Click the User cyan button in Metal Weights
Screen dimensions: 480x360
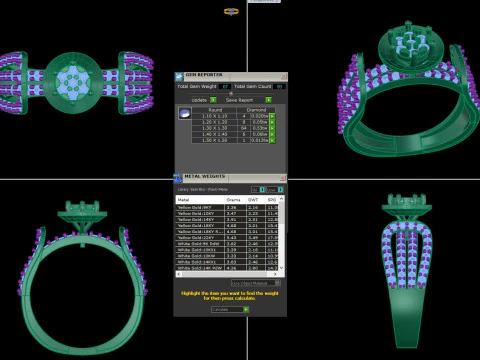[x=280, y=190]
